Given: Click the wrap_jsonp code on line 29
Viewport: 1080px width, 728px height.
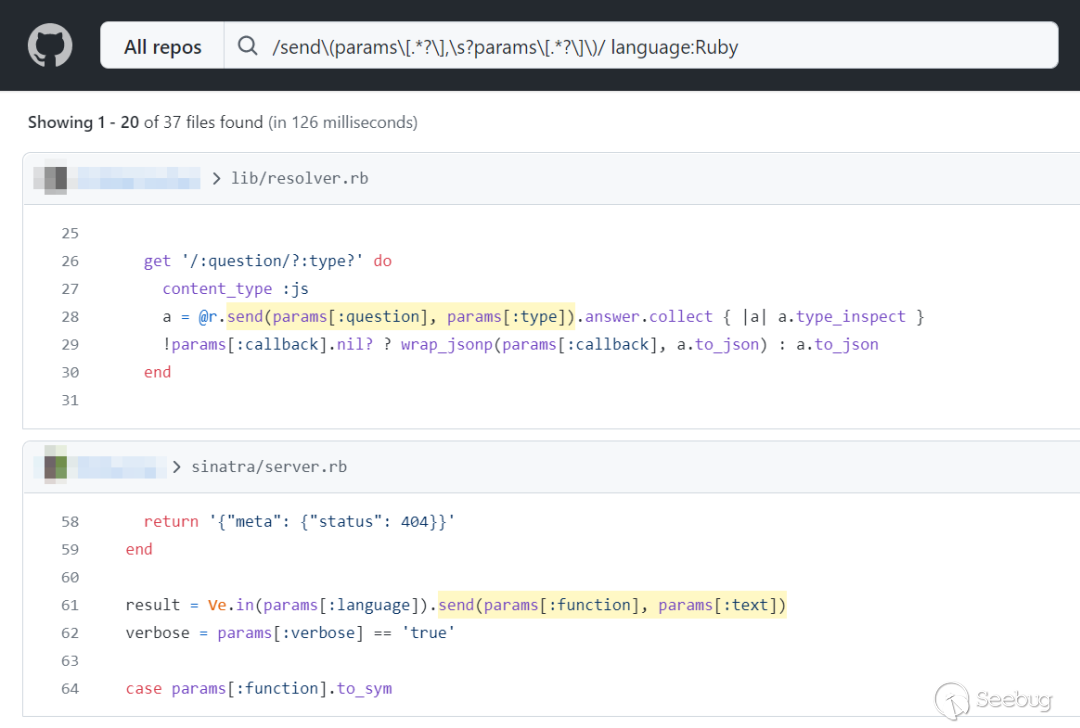Looking at the screenshot, I should coord(448,344).
